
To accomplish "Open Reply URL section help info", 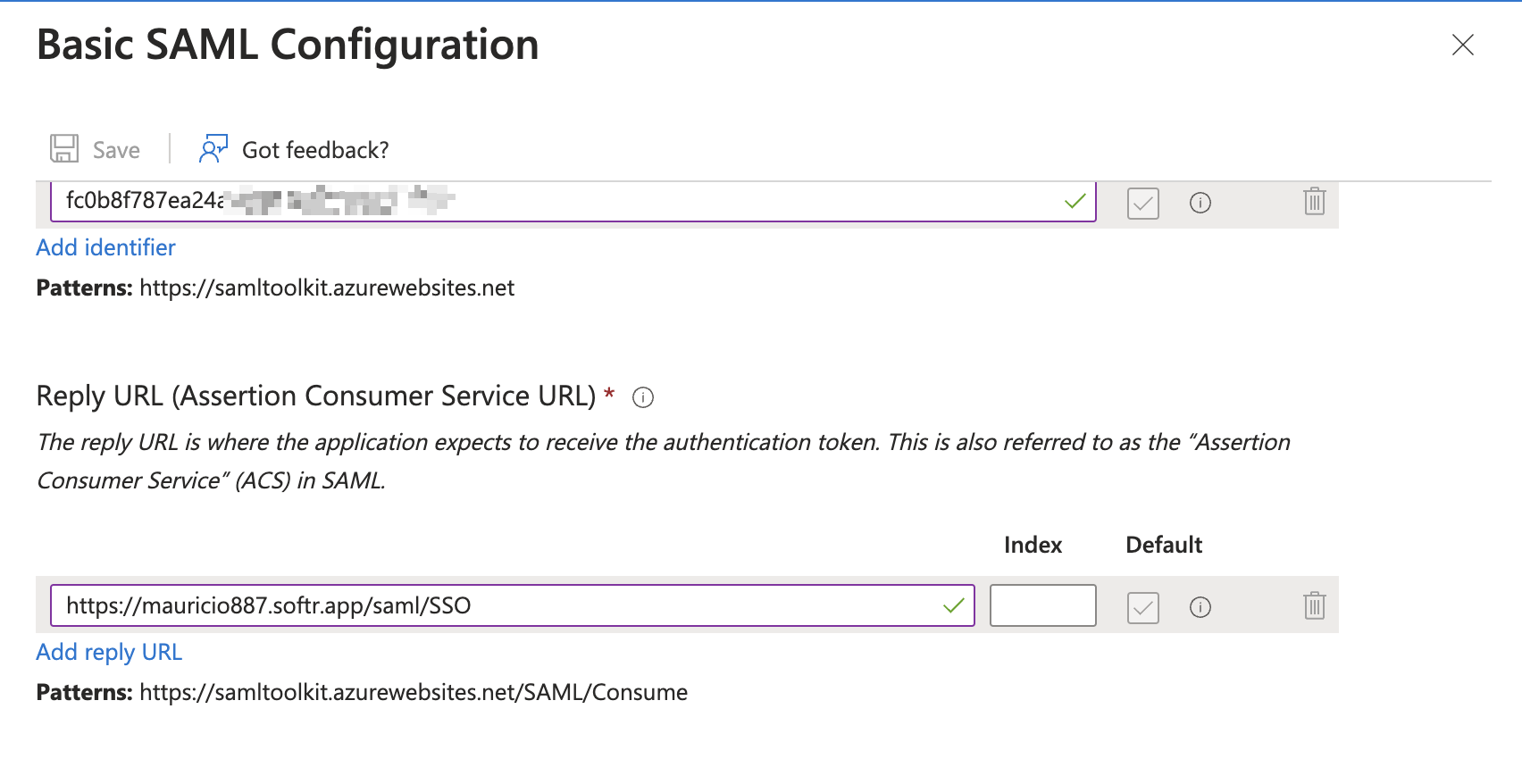I will pyautogui.click(x=643, y=396).
